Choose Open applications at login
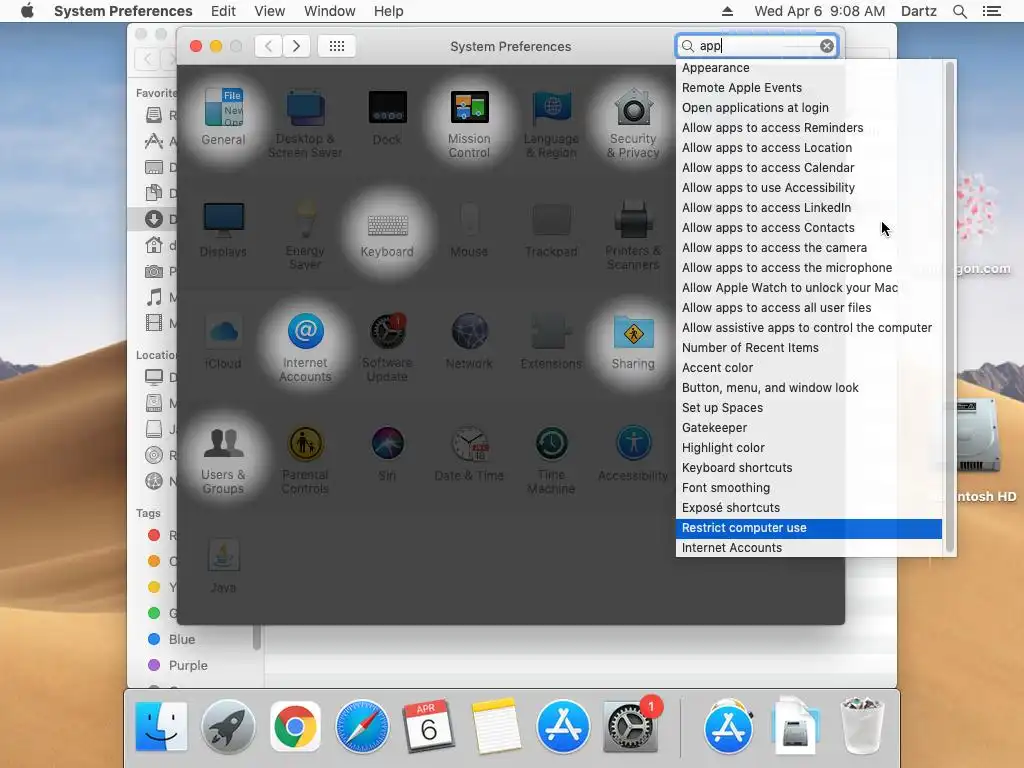Screen dimensions: 1024x768 click(808, 108)
